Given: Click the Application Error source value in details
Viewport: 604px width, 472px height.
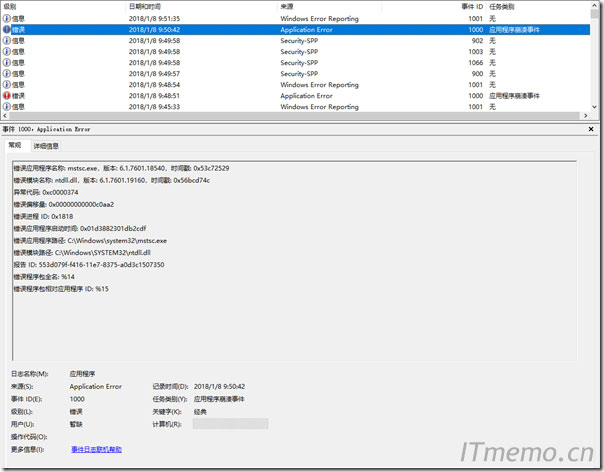Looking at the screenshot, I should pyautogui.click(x=96, y=386).
